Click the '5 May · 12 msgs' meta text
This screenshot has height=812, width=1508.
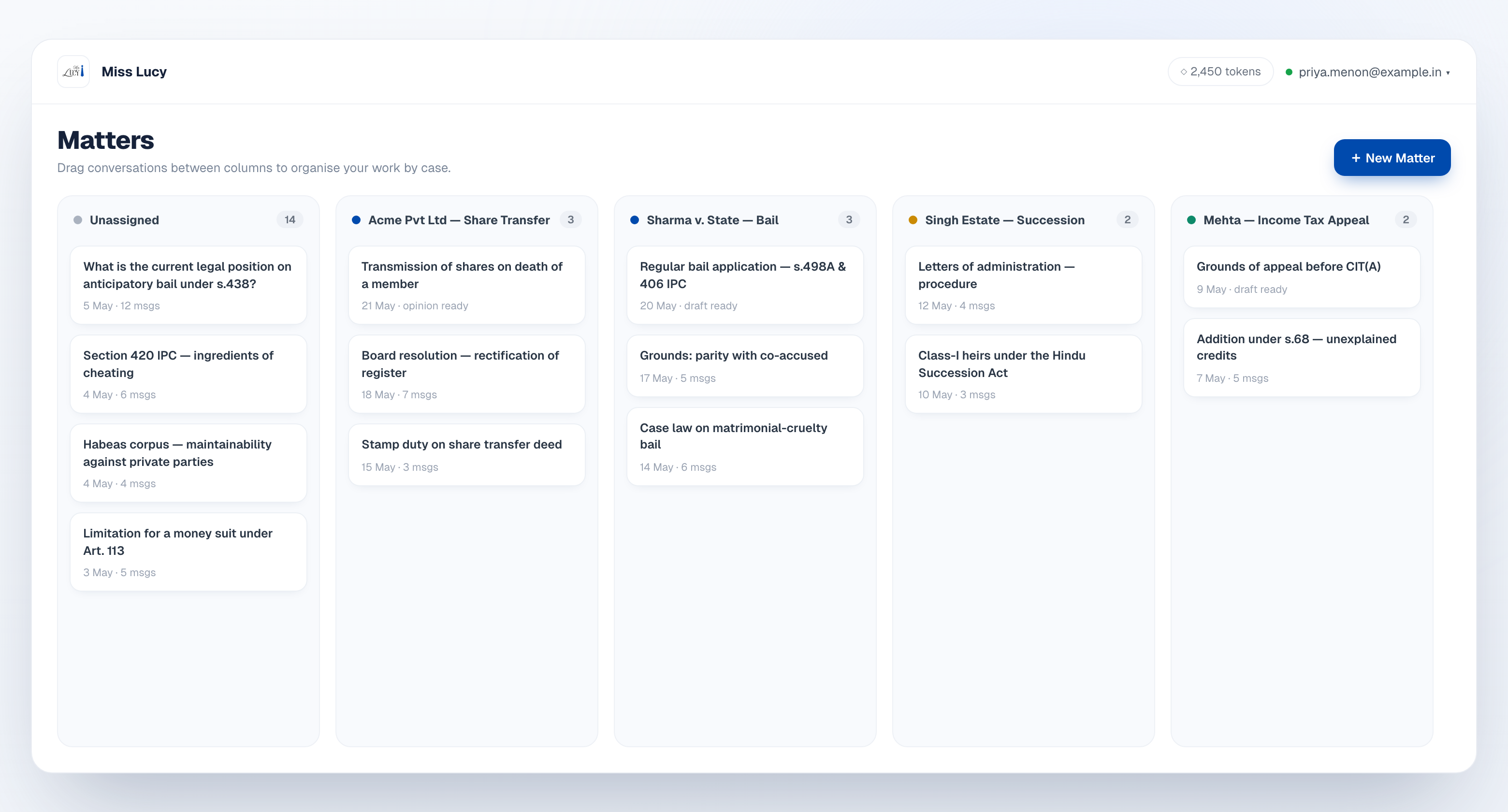121,305
